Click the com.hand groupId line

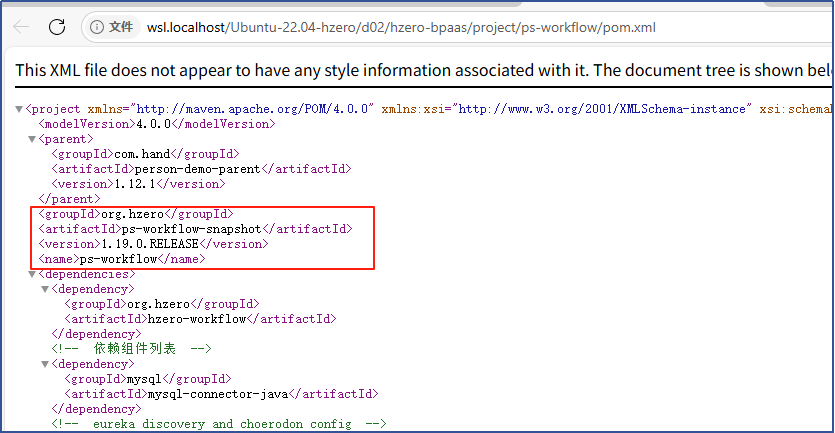(142, 154)
